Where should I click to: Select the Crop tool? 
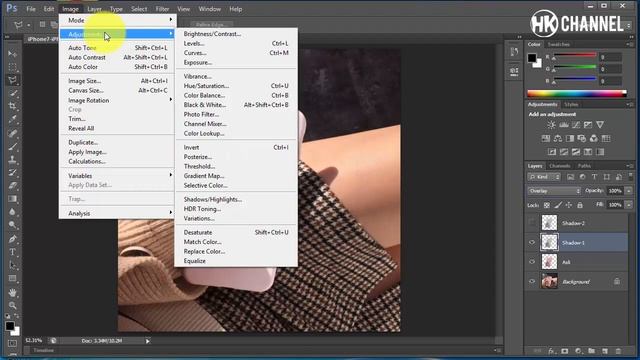coord(13,106)
